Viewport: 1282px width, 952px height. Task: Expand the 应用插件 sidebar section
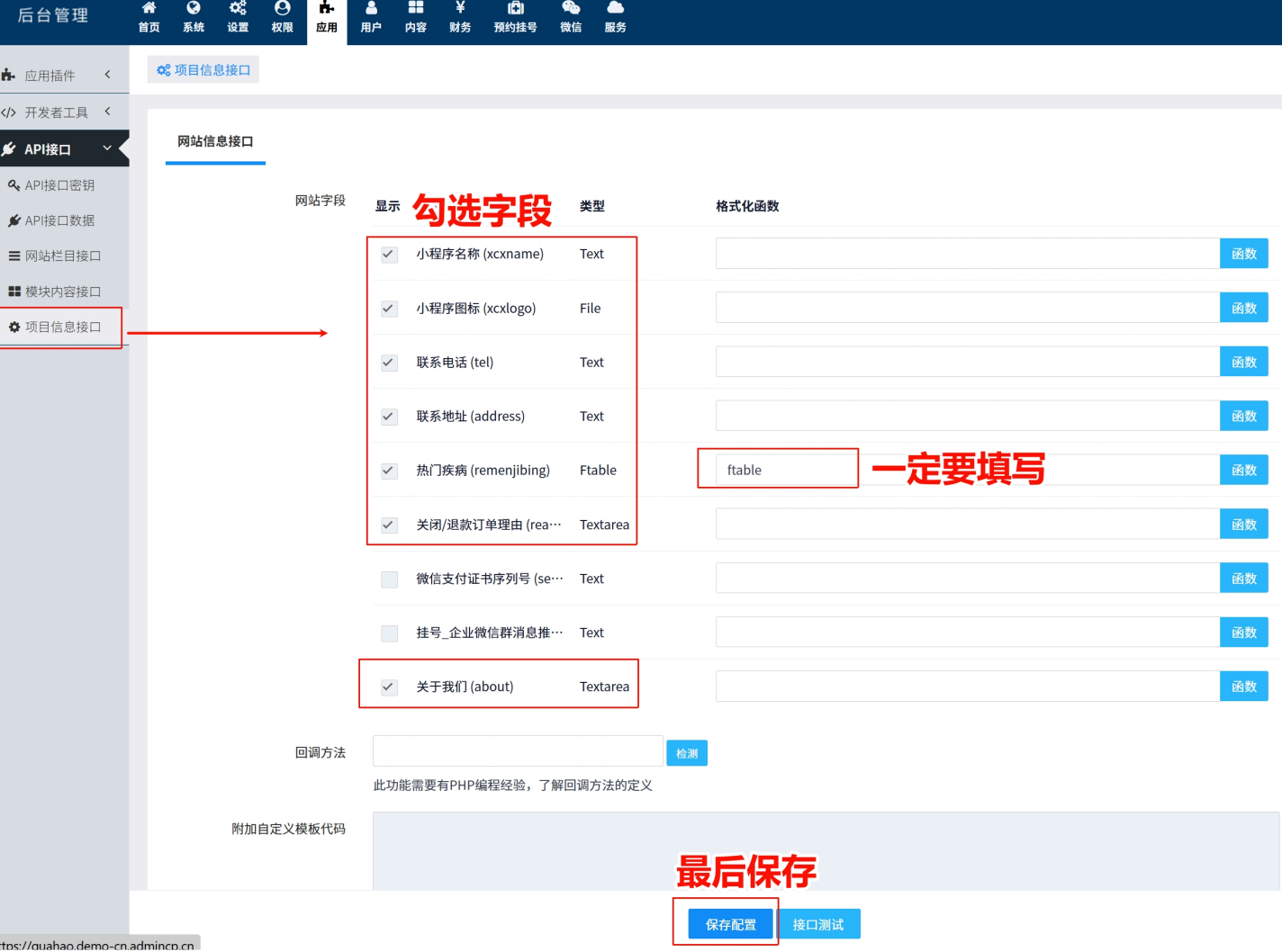pyautogui.click(x=59, y=76)
